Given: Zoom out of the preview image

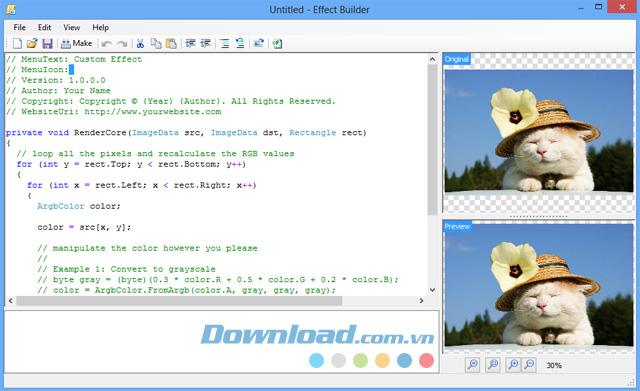Looking at the screenshot, I should 529,364.
